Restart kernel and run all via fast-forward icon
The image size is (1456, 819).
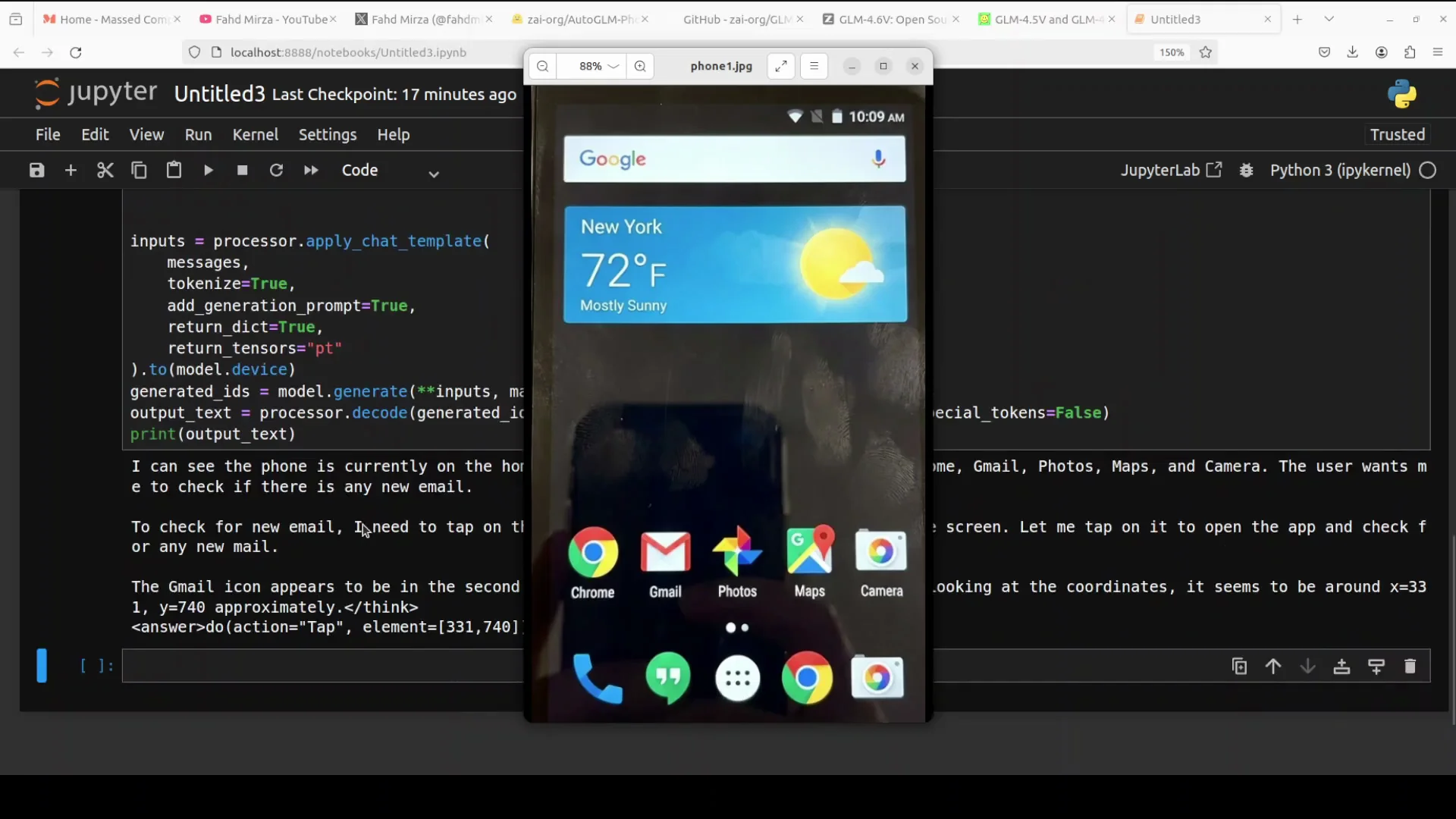311,170
